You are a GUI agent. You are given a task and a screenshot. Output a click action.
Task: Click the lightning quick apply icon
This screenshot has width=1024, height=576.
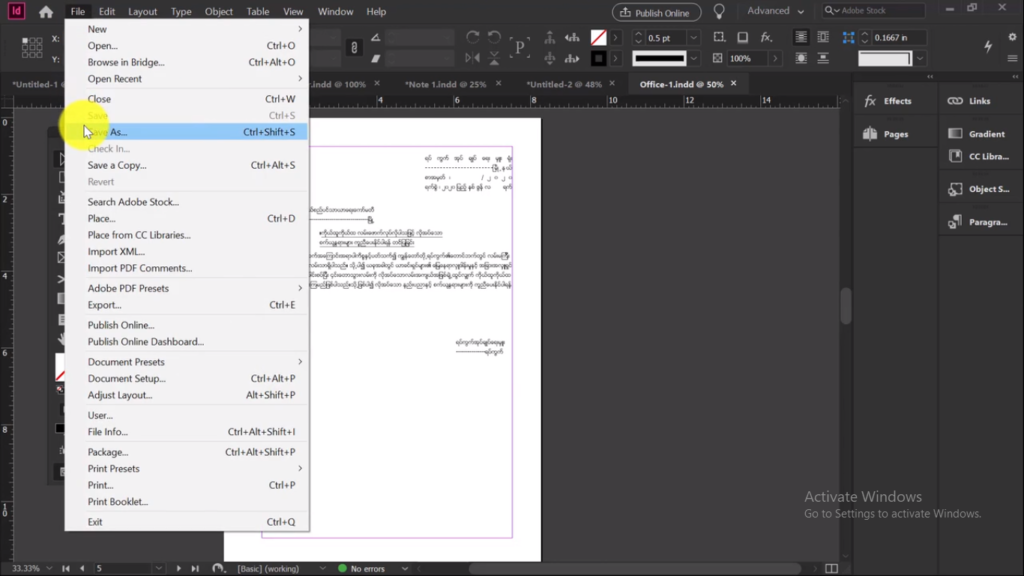pyautogui.click(x=988, y=46)
